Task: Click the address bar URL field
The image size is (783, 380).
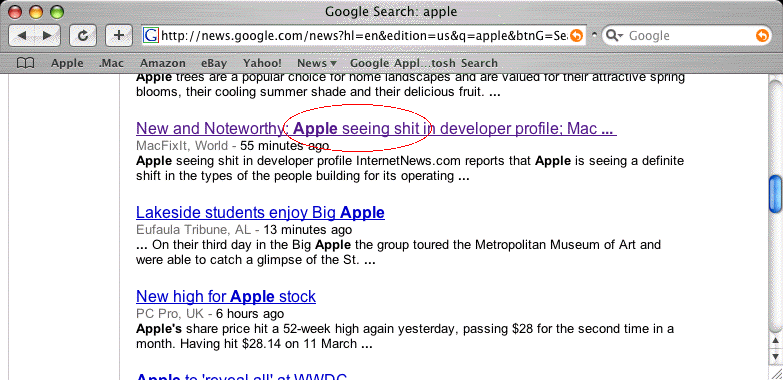Action: pos(364,35)
